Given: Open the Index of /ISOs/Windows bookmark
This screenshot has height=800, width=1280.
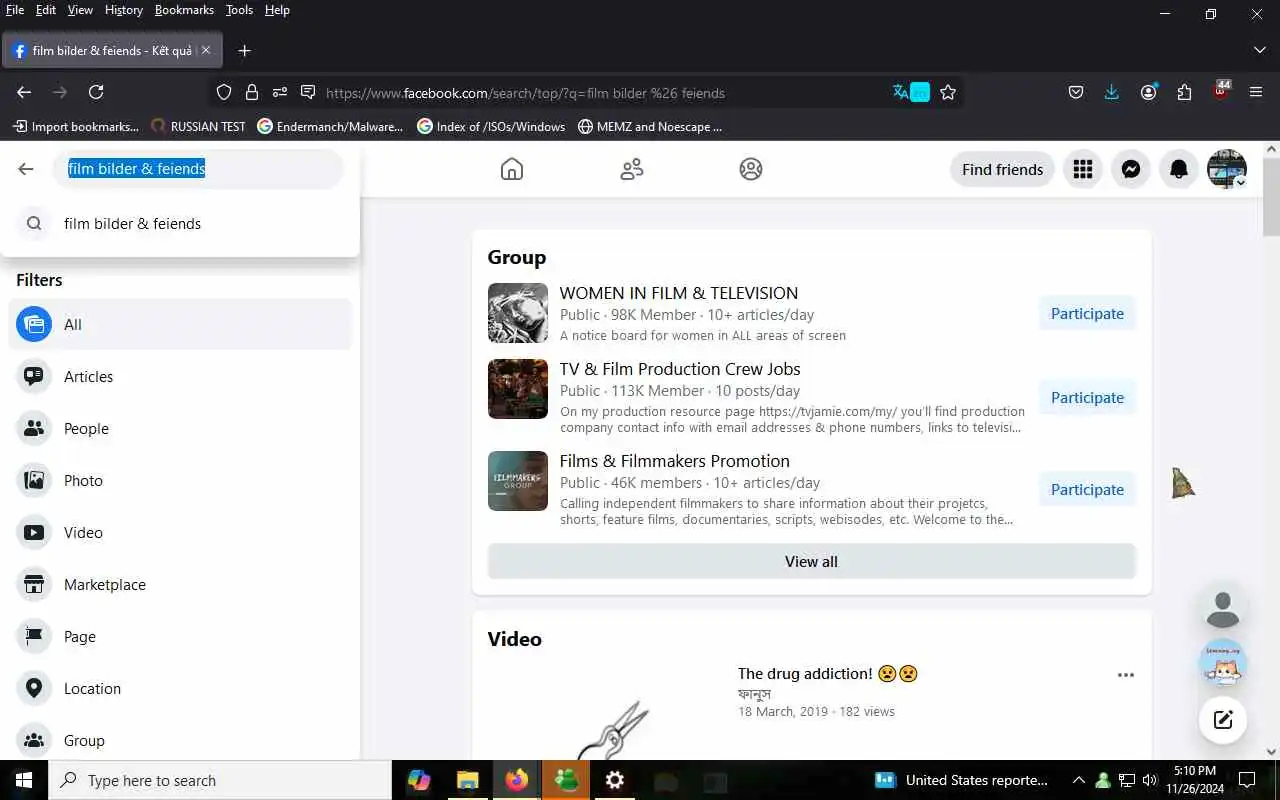Looking at the screenshot, I should coord(491,126).
